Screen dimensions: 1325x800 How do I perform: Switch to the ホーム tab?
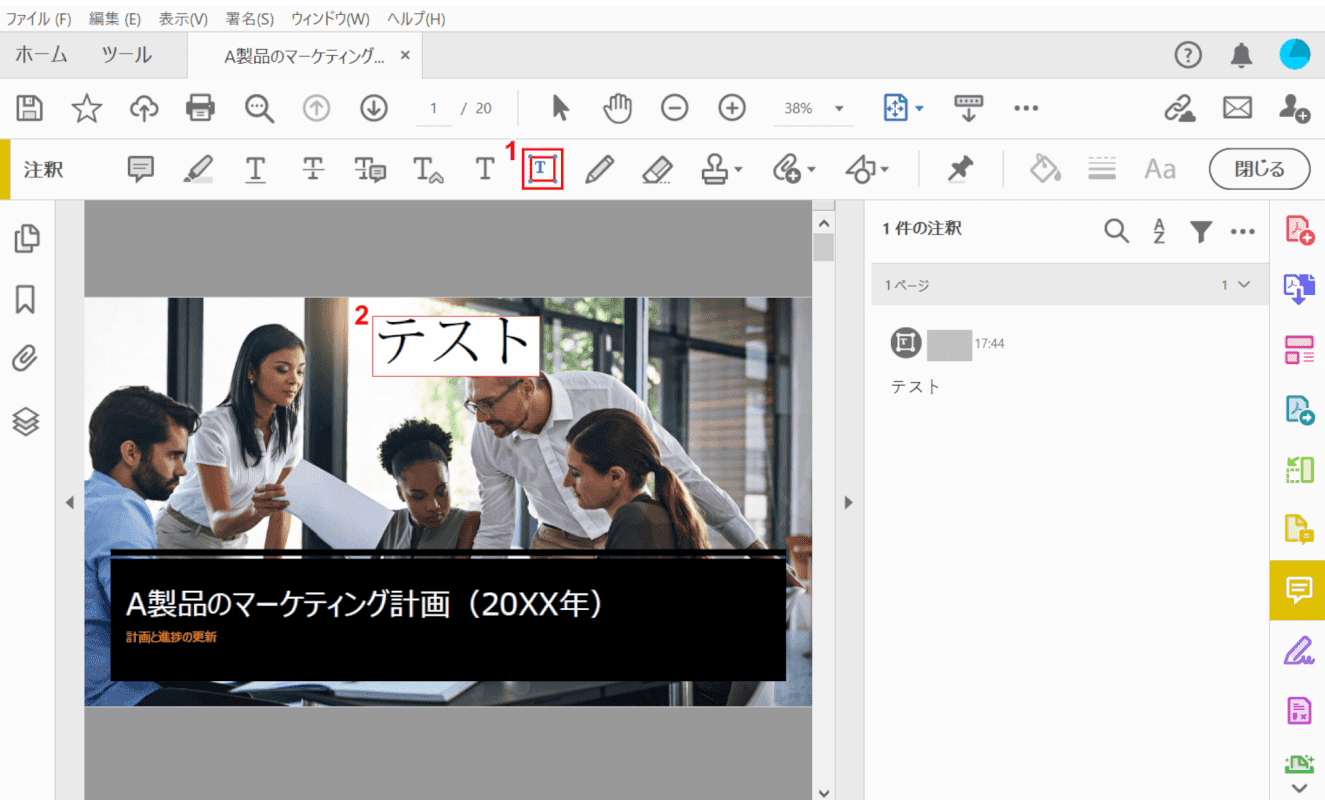(x=41, y=55)
